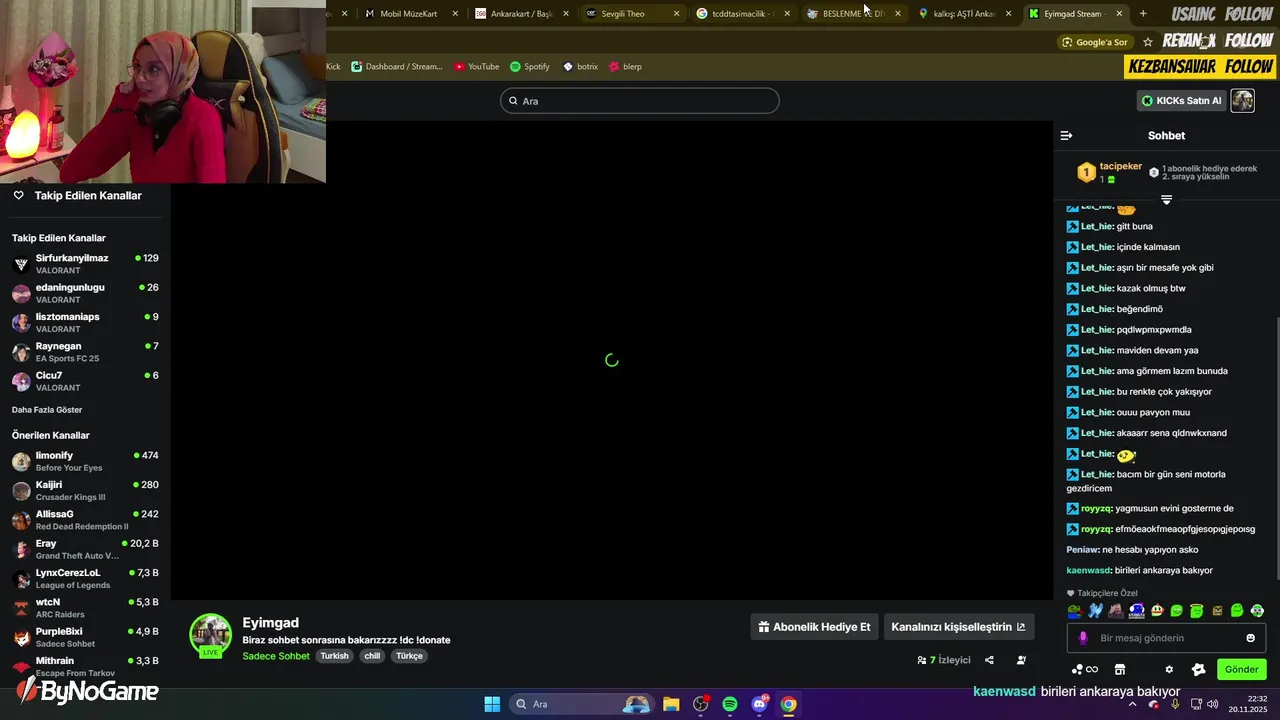Click the viewers icon next to 7 İzleyici
Screen dimensions: 1280x720
pyautogui.click(x=922, y=660)
